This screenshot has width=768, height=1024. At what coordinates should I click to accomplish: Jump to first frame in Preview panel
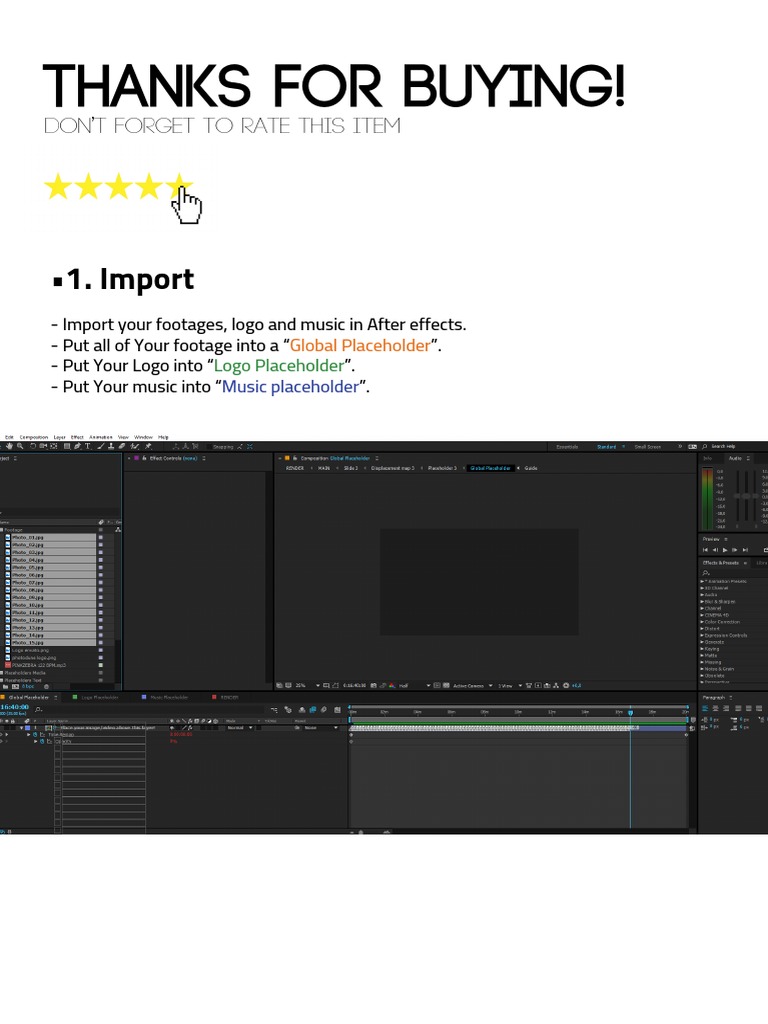705,549
